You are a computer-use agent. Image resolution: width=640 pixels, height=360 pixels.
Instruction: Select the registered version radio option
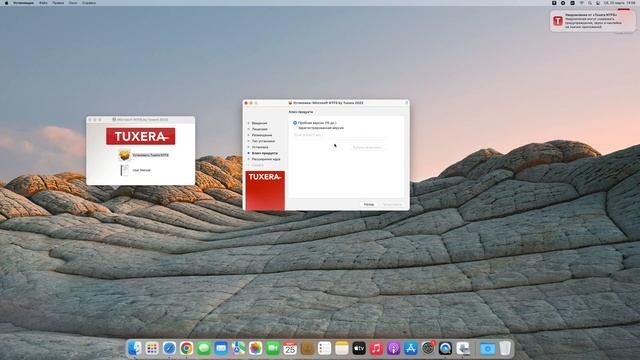tap(295, 128)
